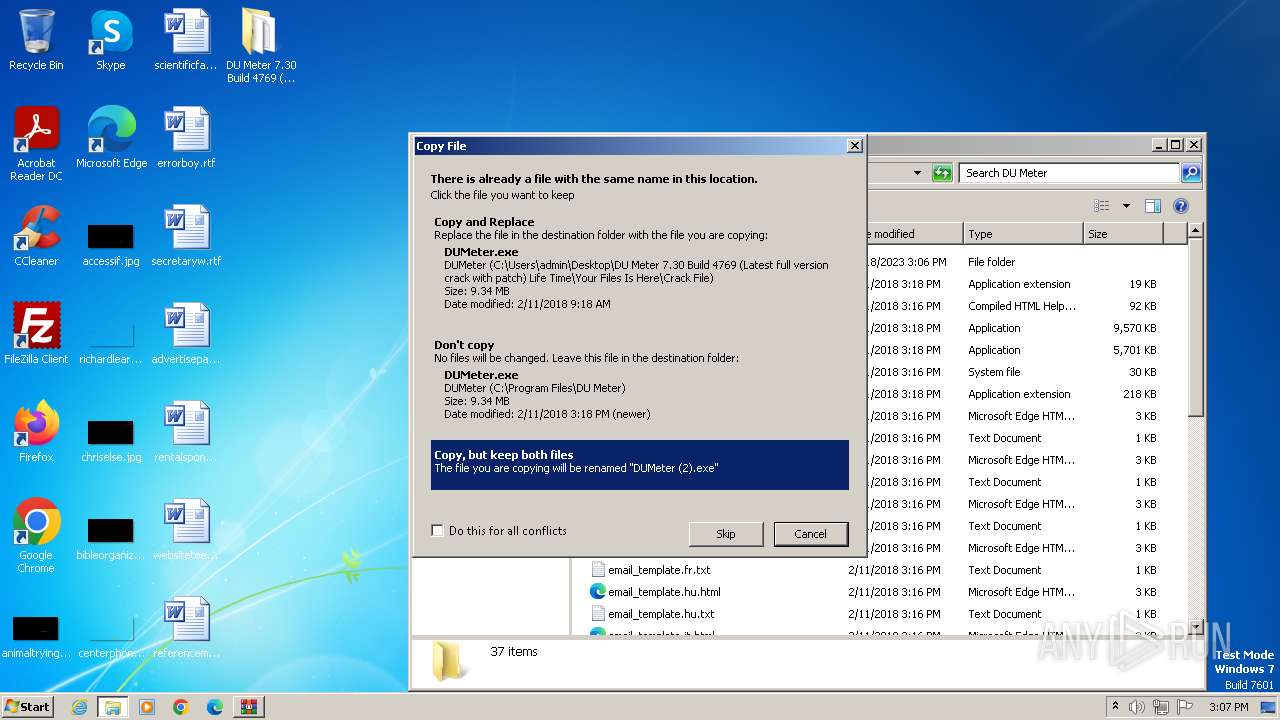Viewport: 1280px width, 720px height.
Task: Sort by the Size column header
Action: point(1123,234)
